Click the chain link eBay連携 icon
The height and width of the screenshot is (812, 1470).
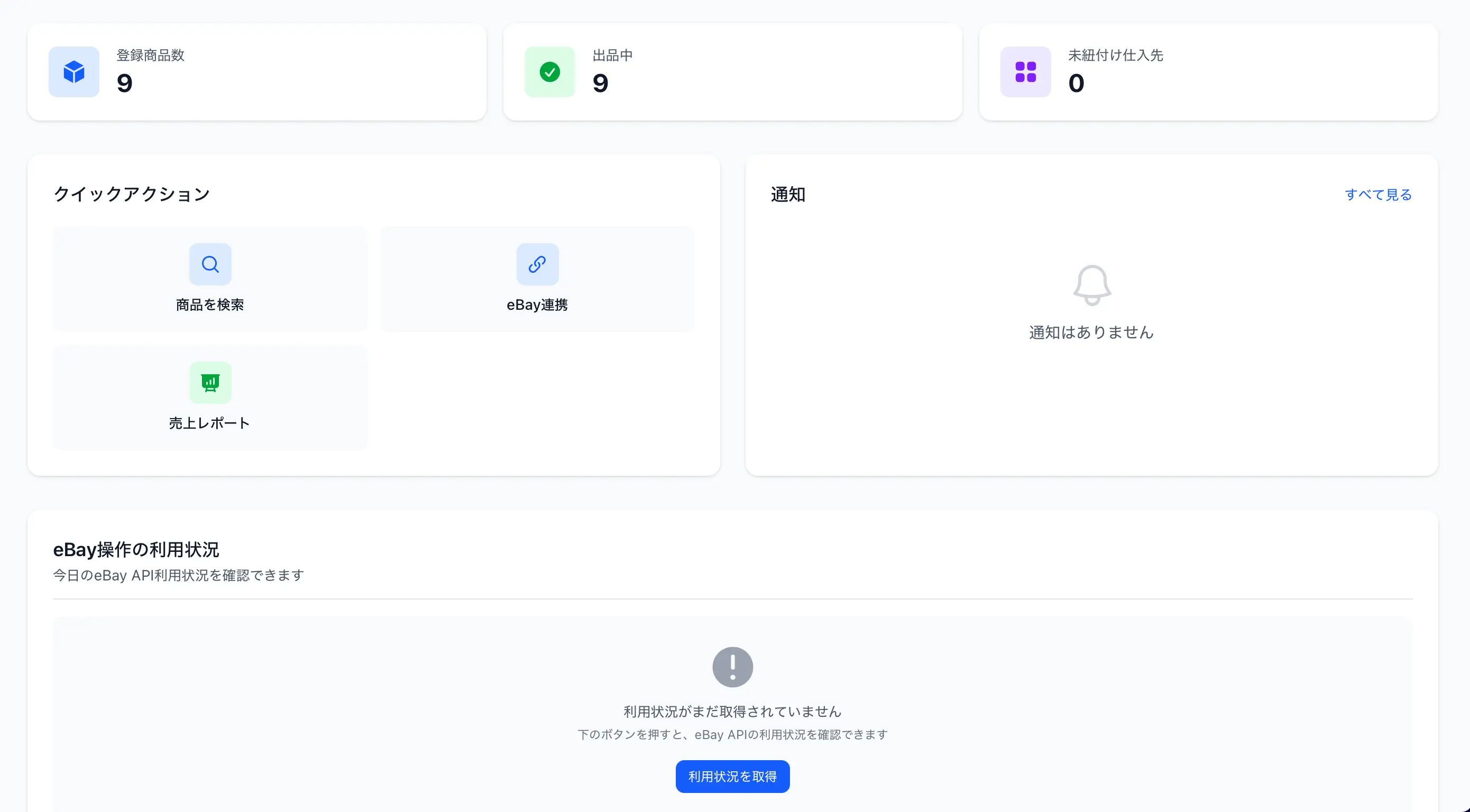click(537, 264)
